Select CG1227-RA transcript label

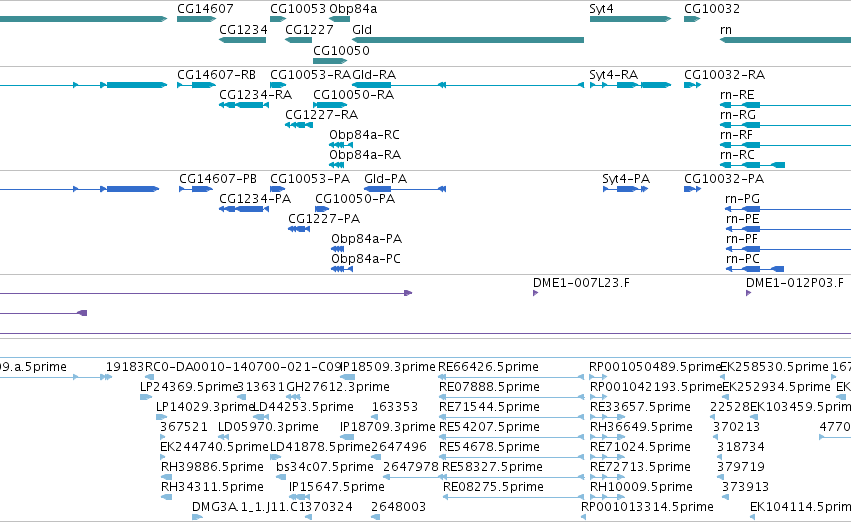coord(321,114)
